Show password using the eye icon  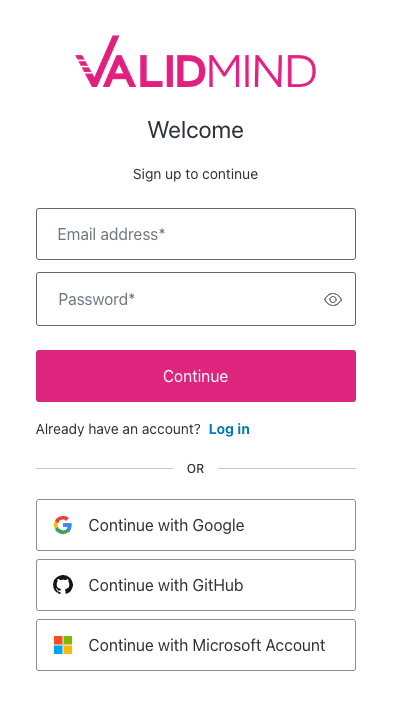pyautogui.click(x=333, y=299)
